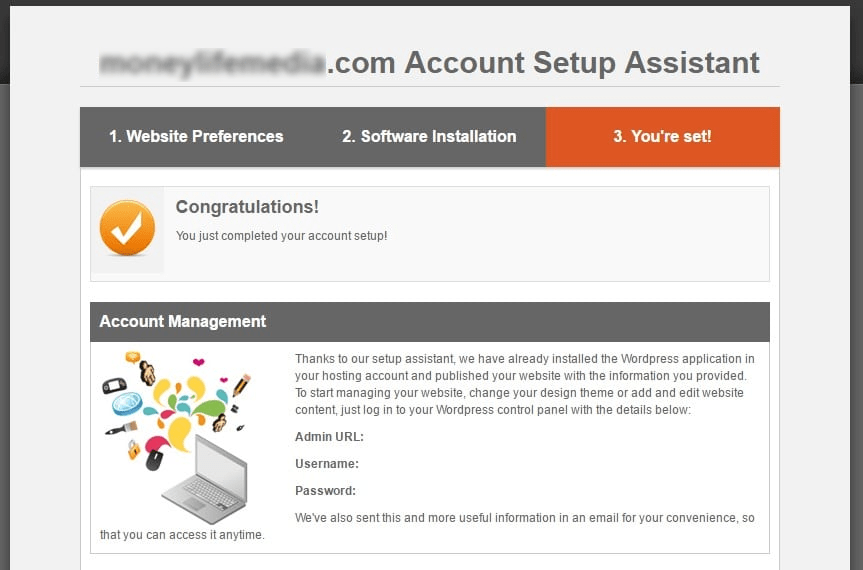863x570 pixels.
Task: Select the Website Preferences step tab
Action: coord(196,136)
